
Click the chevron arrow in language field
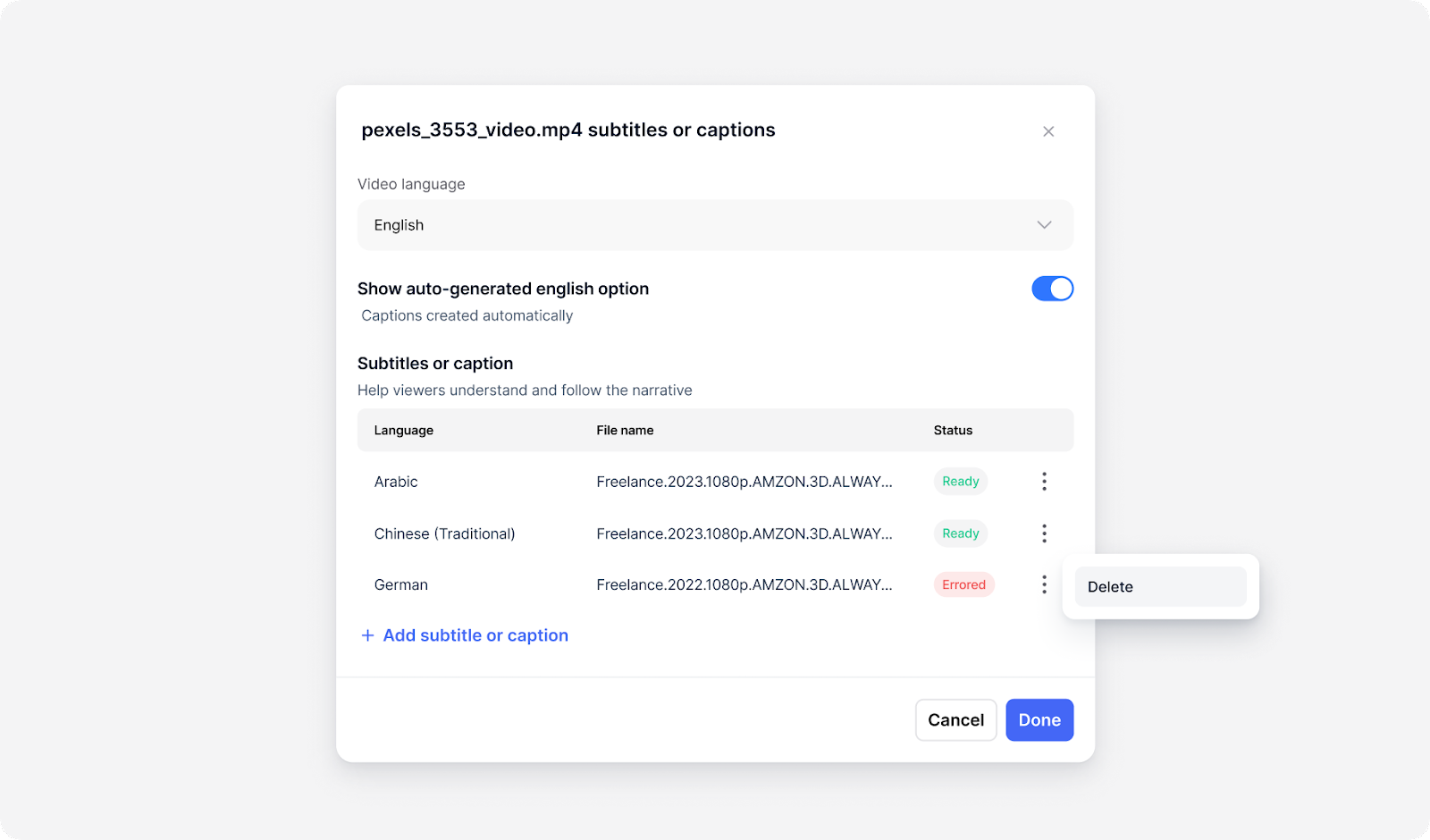tap(1044, 225)
